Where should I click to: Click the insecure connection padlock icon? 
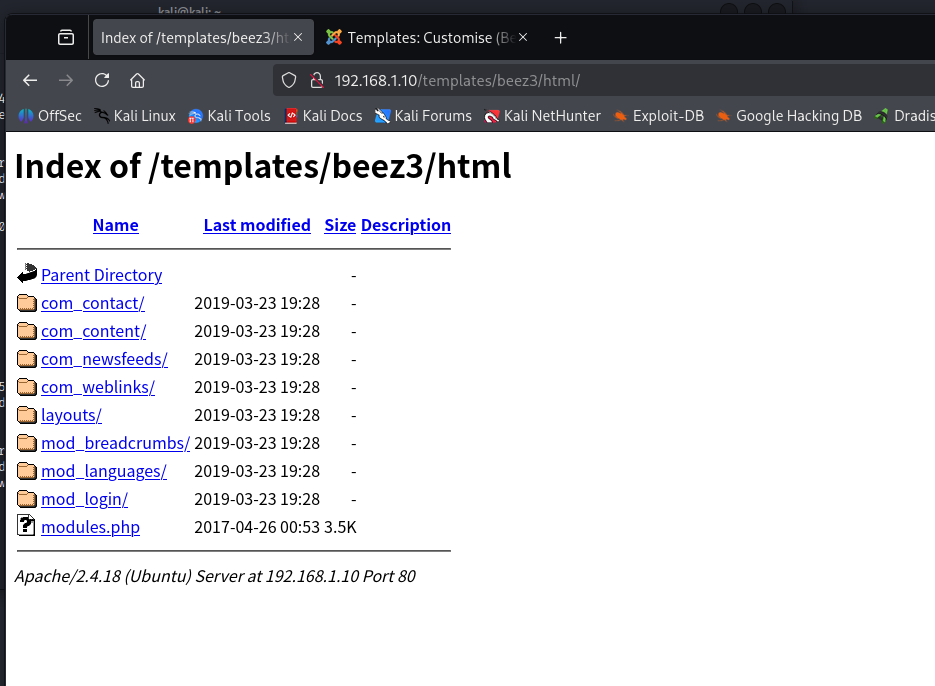click(x=317, y=80)
